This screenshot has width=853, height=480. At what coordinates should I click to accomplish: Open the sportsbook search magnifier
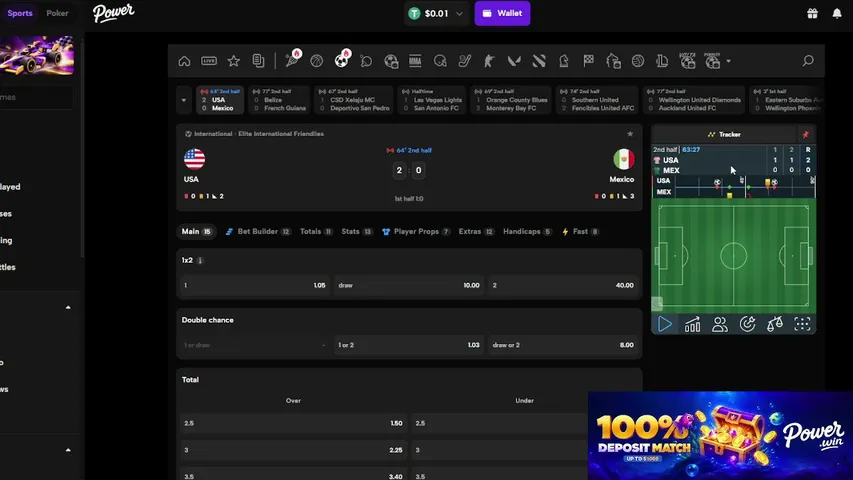808,61
